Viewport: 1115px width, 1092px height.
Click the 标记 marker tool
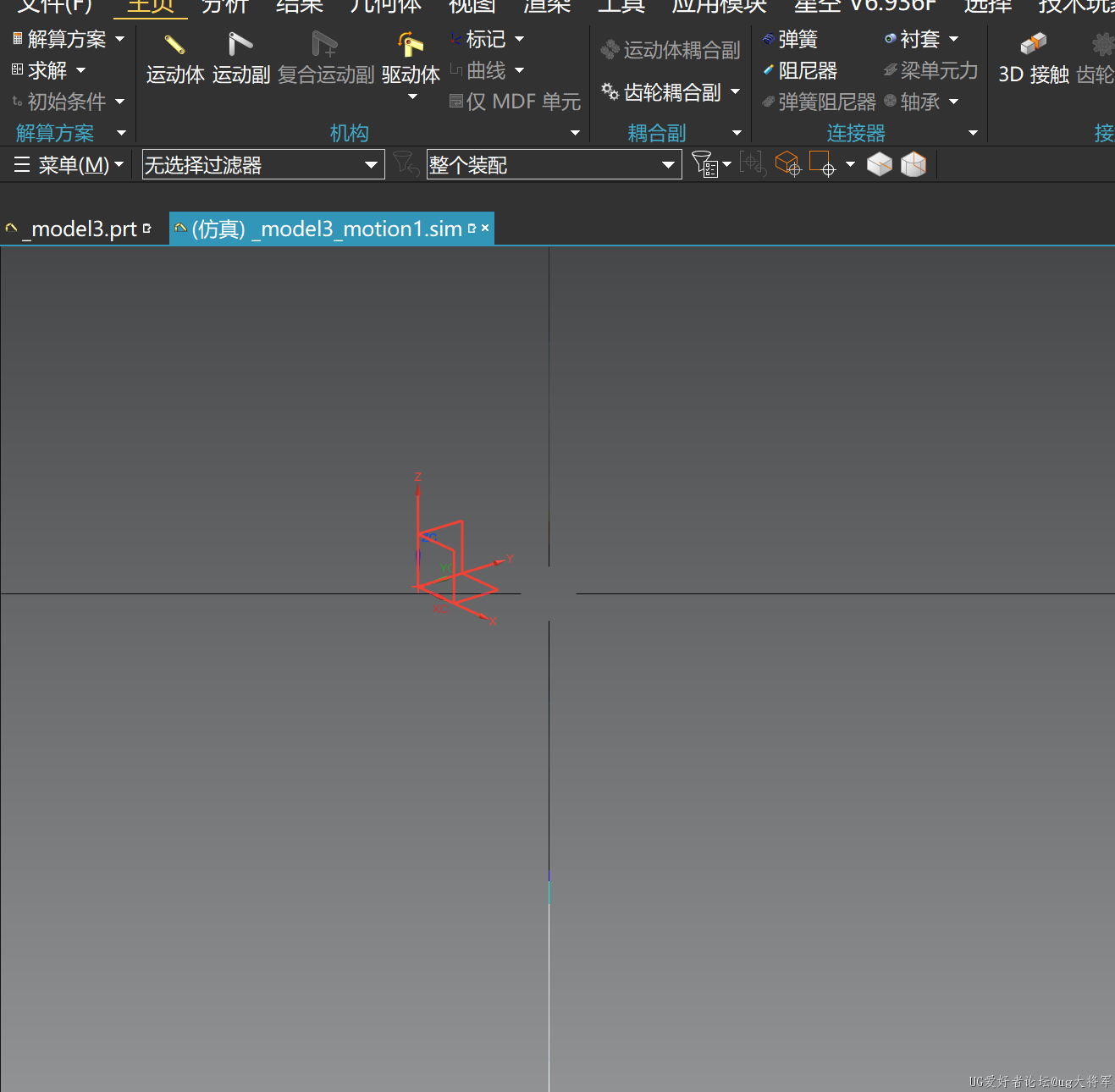point(478,39)
